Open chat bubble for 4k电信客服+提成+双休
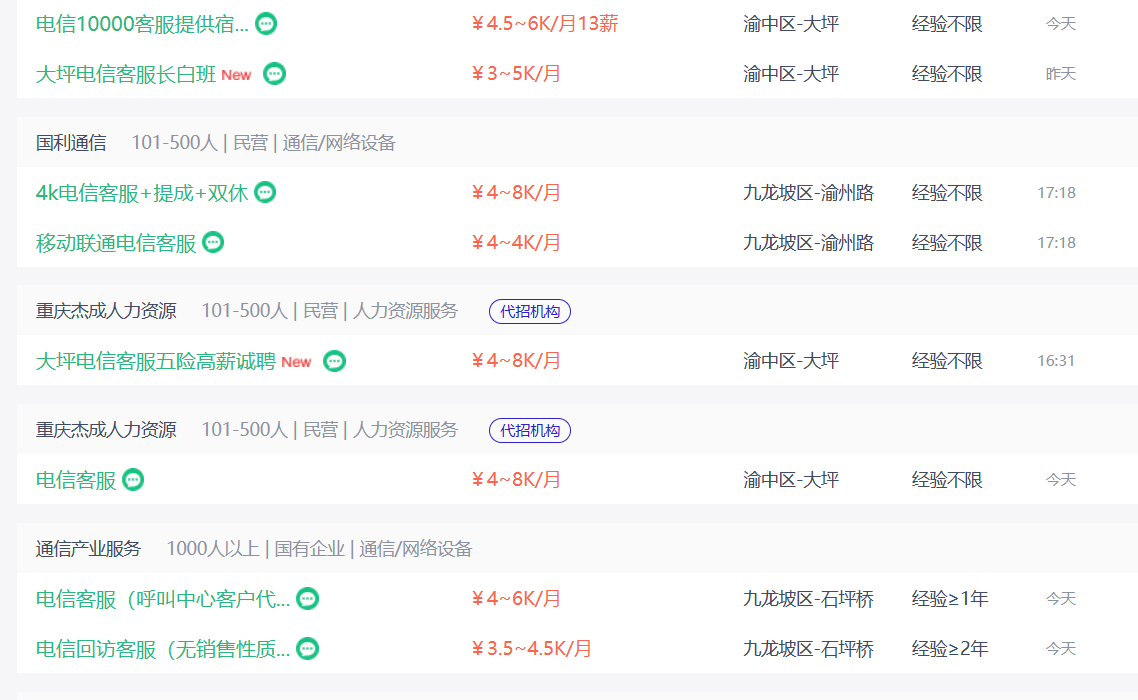This screenshot has height=700, width=1138. (x=265, y=193)
